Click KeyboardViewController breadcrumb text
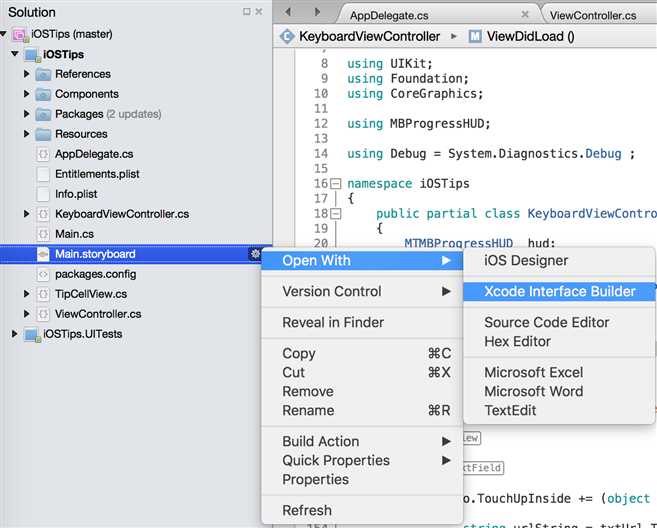This screenshot has width=657, height=528. pos(369,36)
